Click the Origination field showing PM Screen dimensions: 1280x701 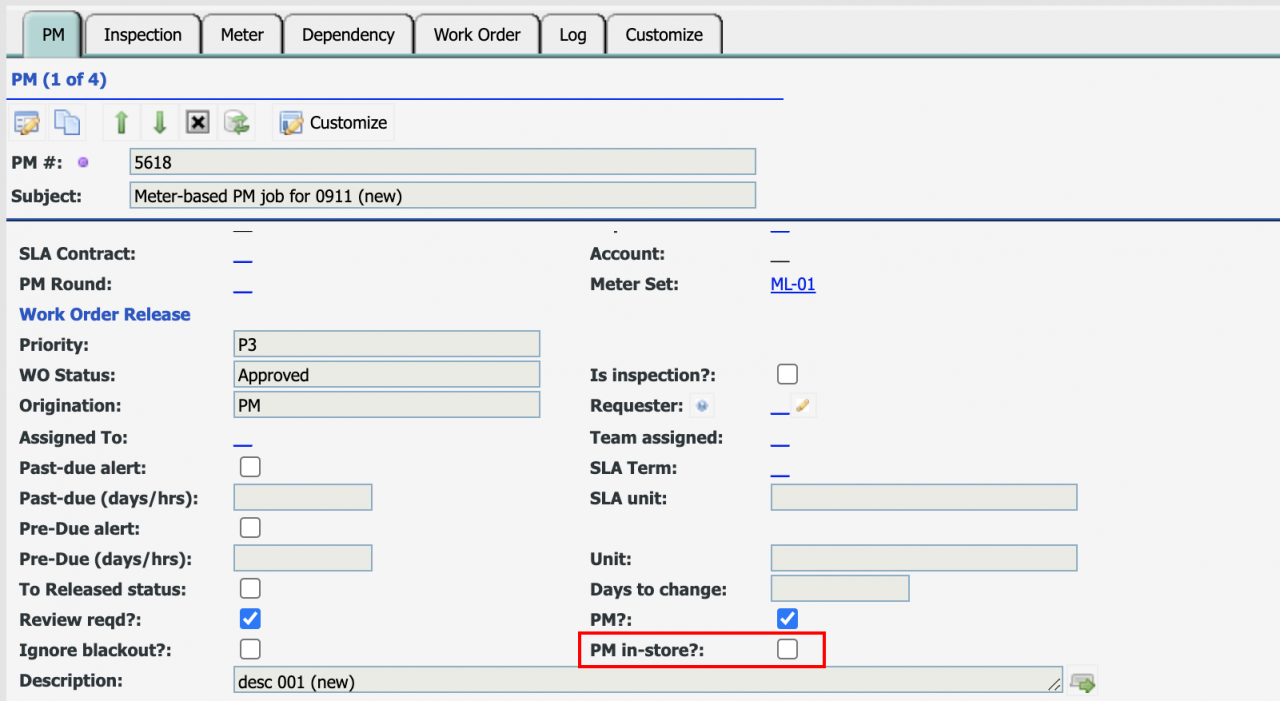[x=387, y=405]
